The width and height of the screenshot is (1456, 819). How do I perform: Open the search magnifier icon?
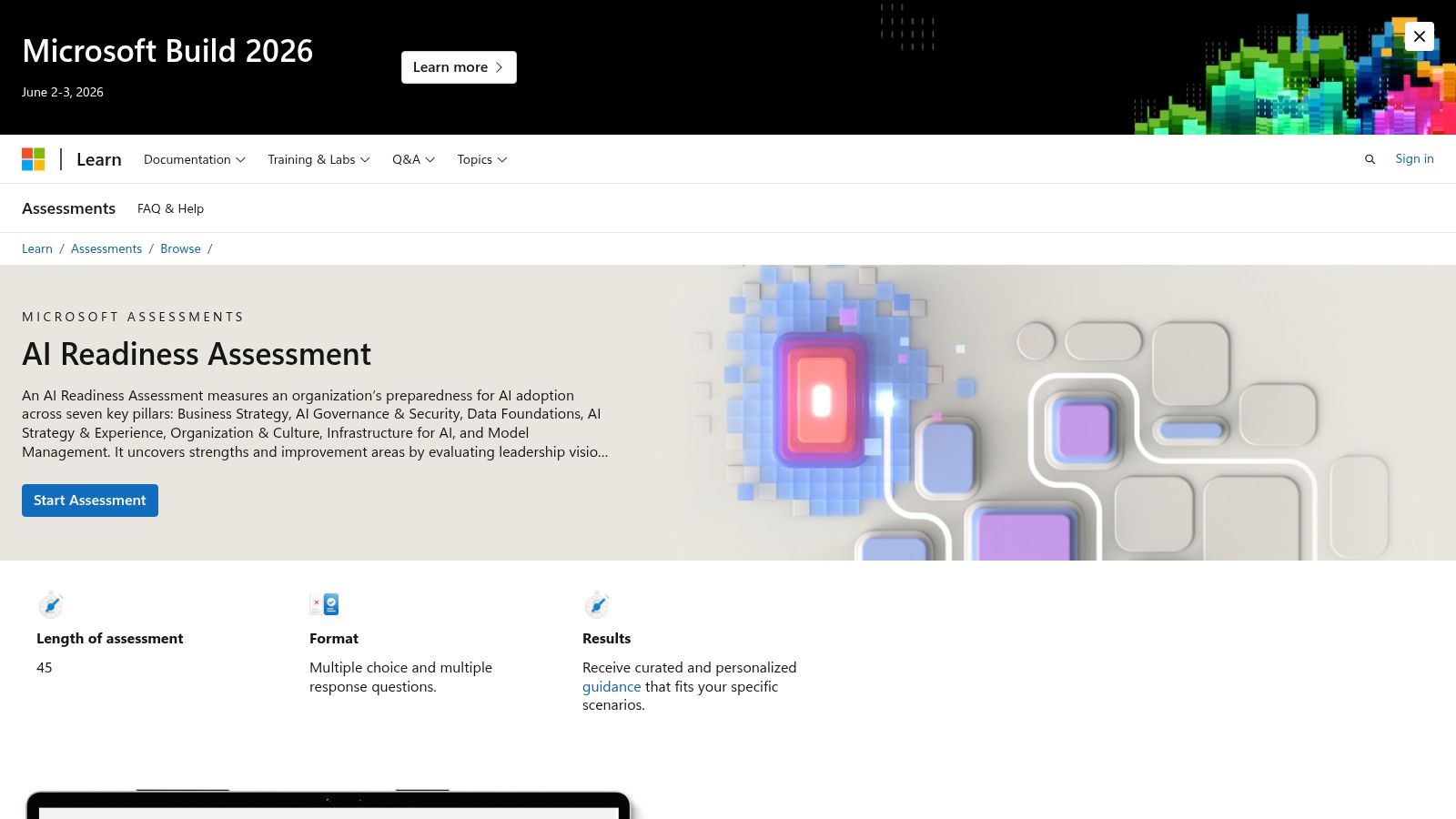tap(1370, 159)
